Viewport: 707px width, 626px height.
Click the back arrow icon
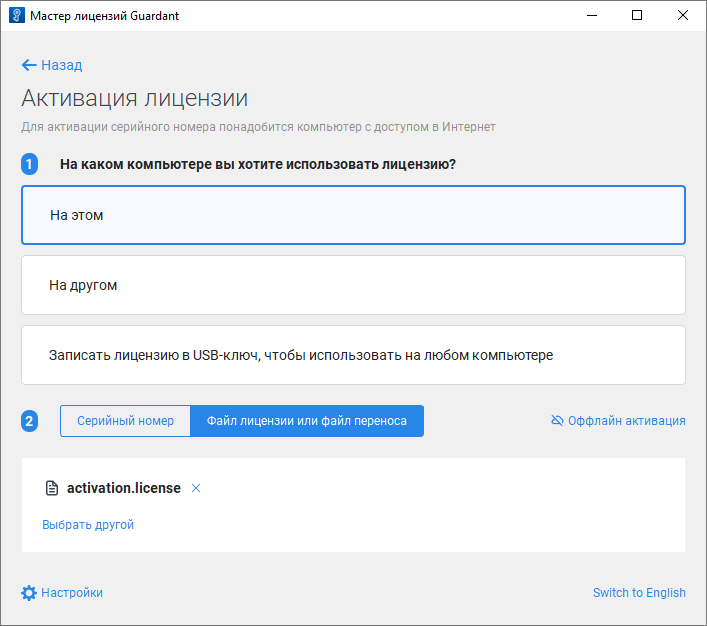coord(28,65)
